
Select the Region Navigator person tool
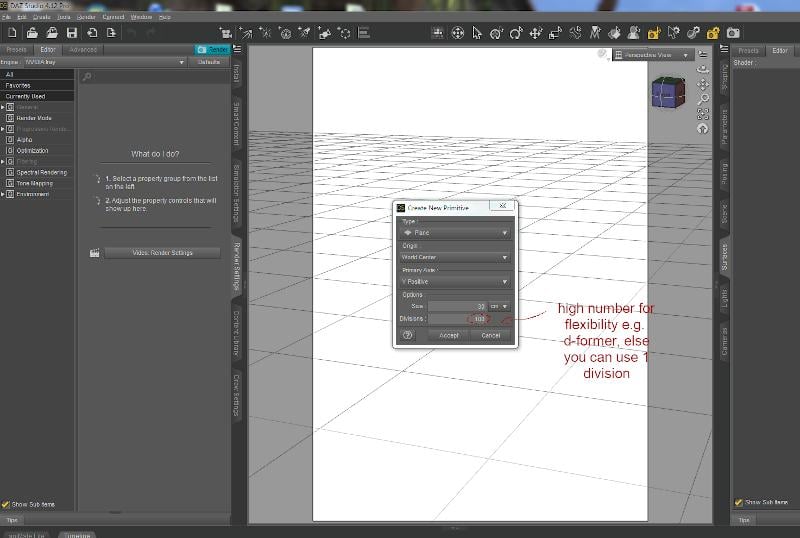tap(634, 33)
